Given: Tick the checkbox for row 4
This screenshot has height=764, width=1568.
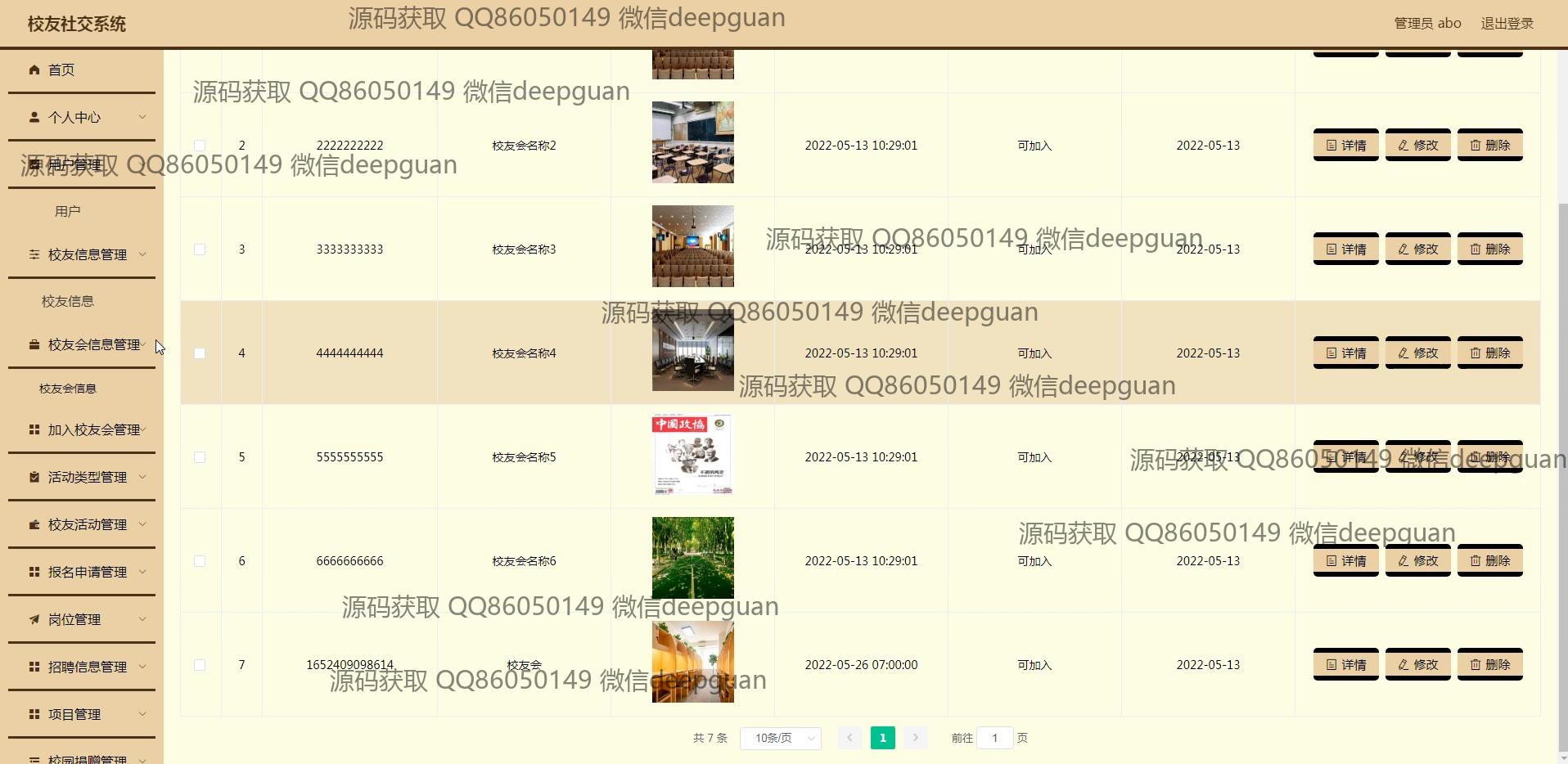Looking at the screenshot, I should 200,353.
